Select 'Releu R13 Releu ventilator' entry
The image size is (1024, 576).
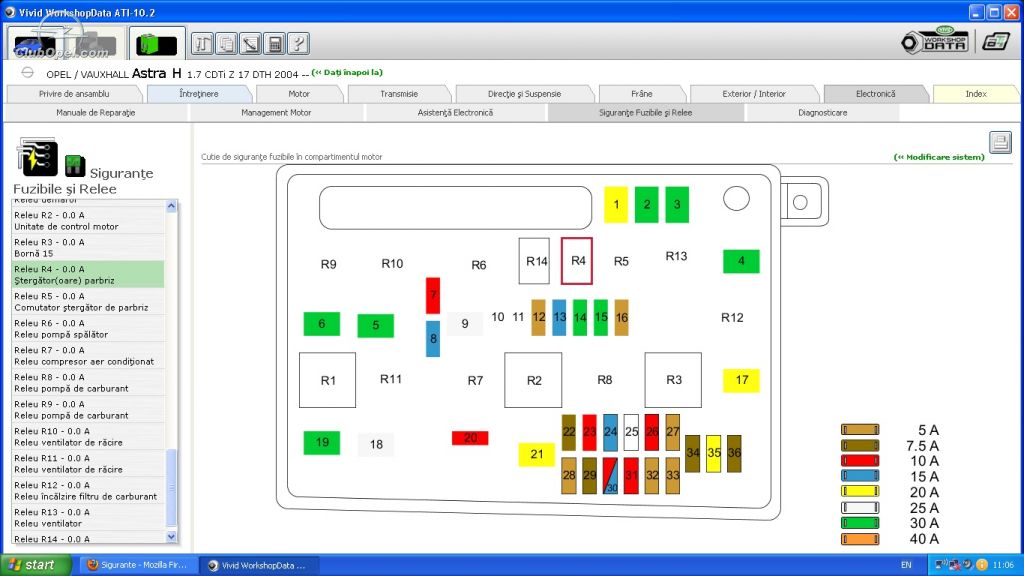[x=88, y=517]
